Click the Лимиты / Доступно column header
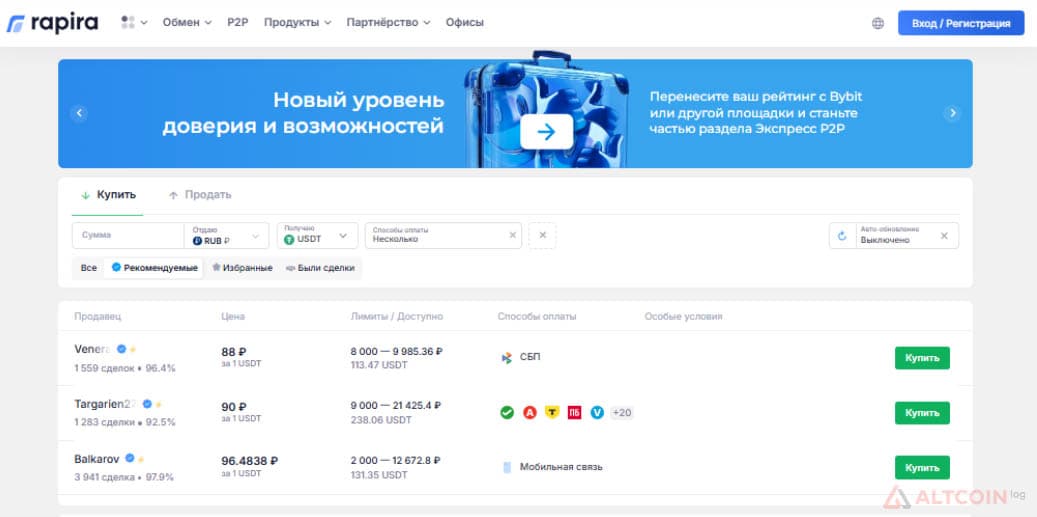 [397, 317]
